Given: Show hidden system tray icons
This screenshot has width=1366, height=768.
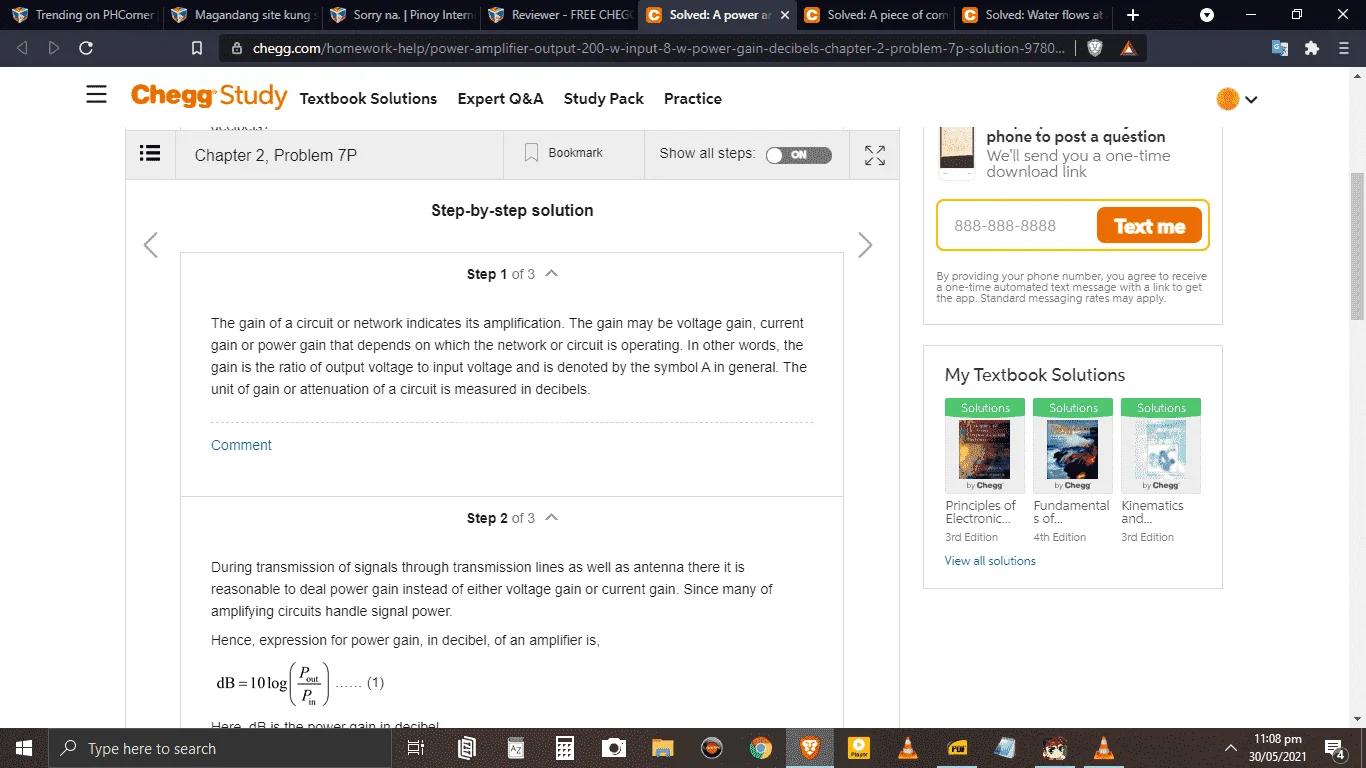Looking at the screenshot, I should 1231,748.
